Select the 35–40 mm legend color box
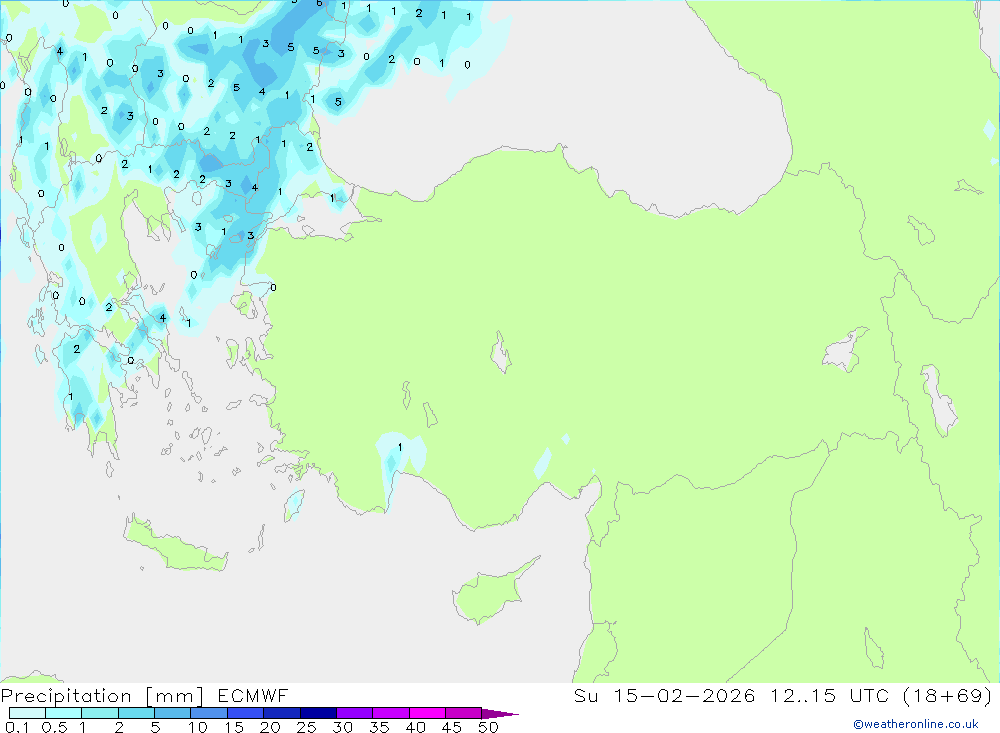 (391, 713)
